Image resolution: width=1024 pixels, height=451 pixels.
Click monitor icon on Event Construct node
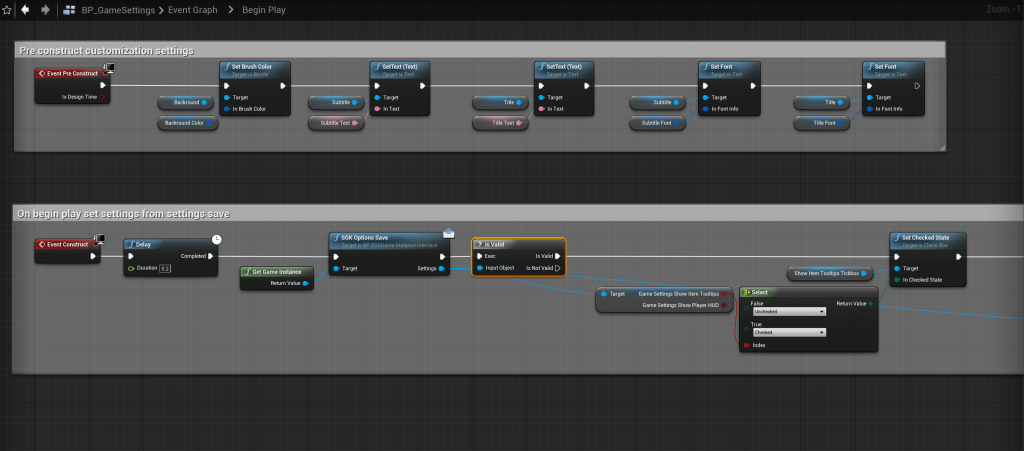tap(99, 239)
